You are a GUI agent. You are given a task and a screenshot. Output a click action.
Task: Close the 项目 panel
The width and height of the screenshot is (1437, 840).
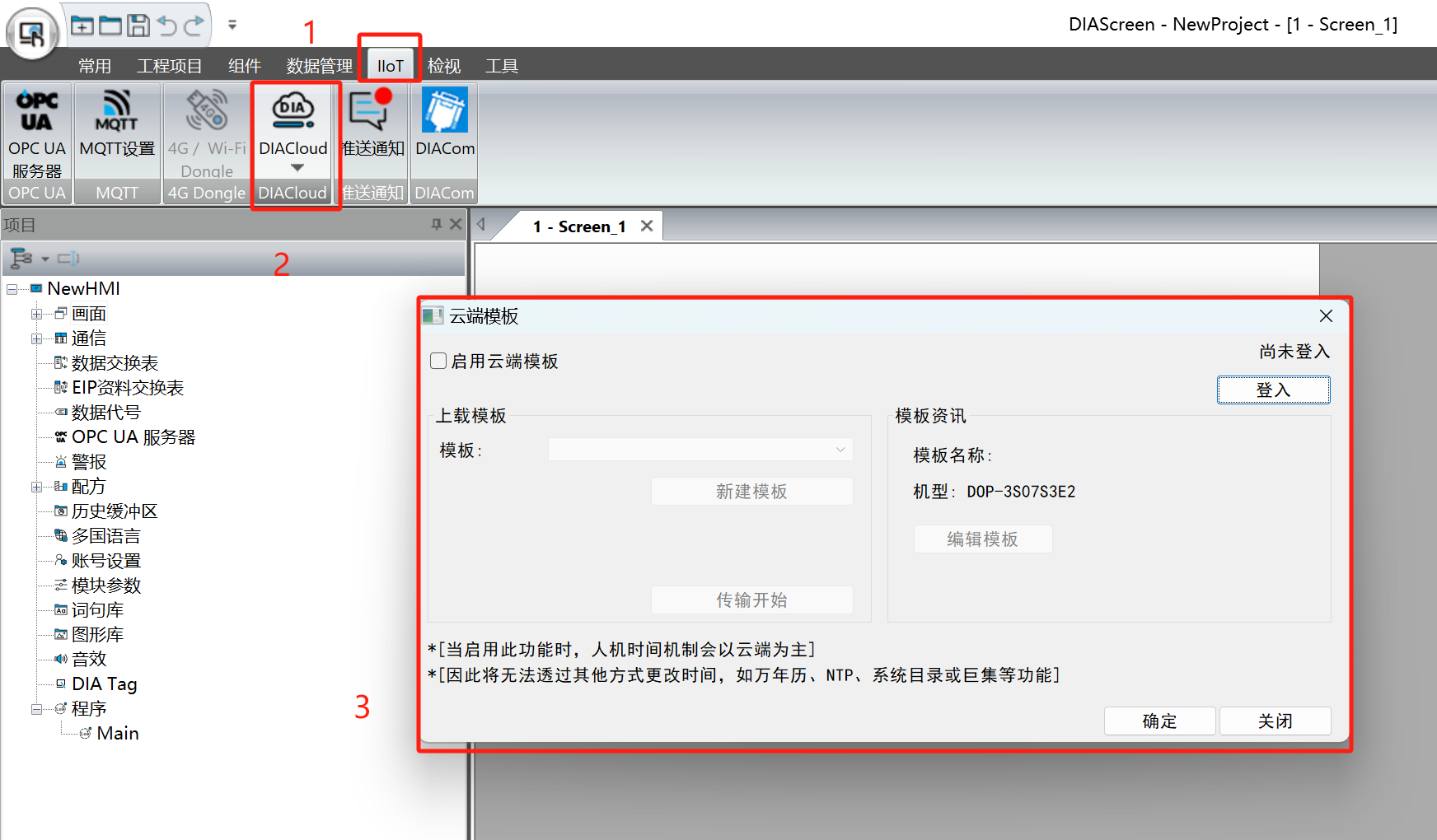click(456, 224)
